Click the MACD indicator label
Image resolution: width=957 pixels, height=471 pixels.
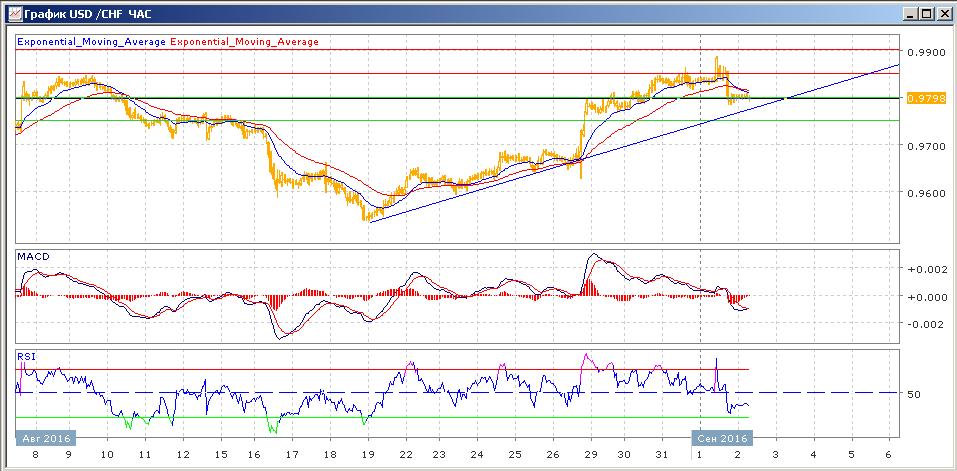tap(34, 257)
